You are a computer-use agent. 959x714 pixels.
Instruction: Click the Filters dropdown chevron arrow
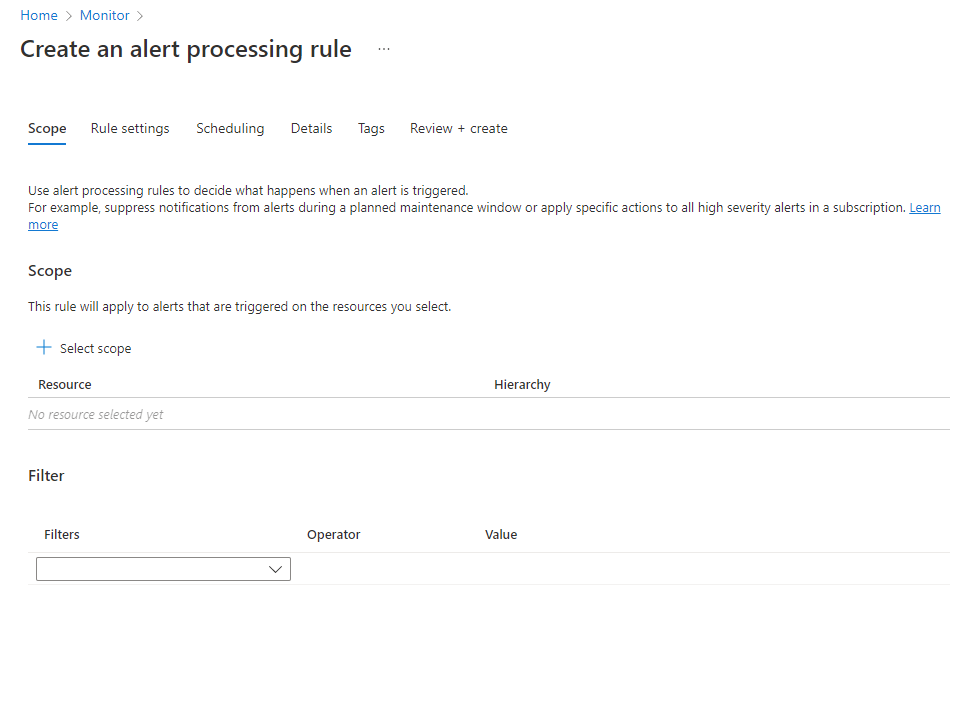pos(276,569)
